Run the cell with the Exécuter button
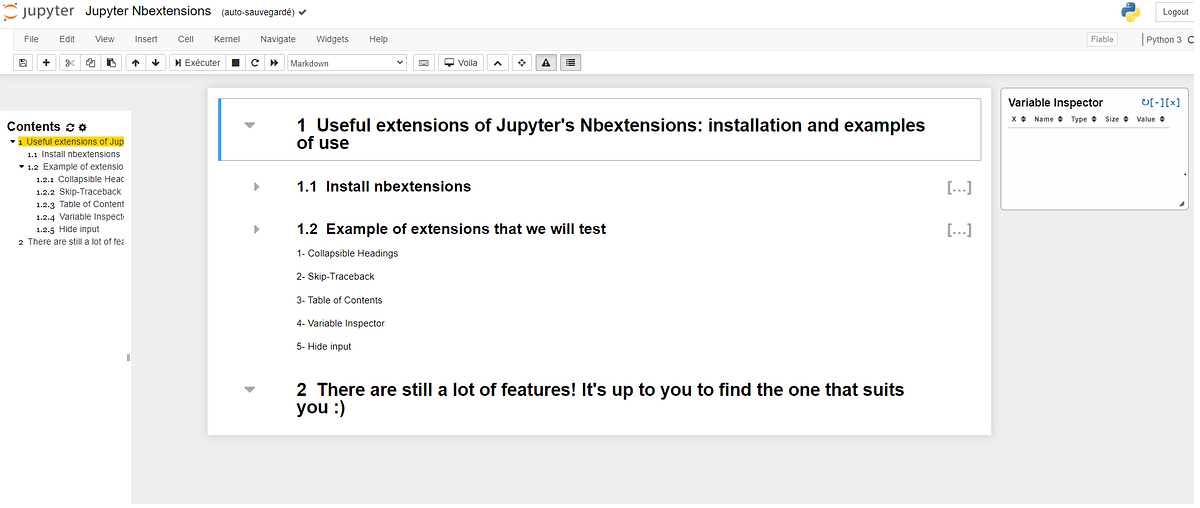Screen dimensions: 1200x508 197,62
